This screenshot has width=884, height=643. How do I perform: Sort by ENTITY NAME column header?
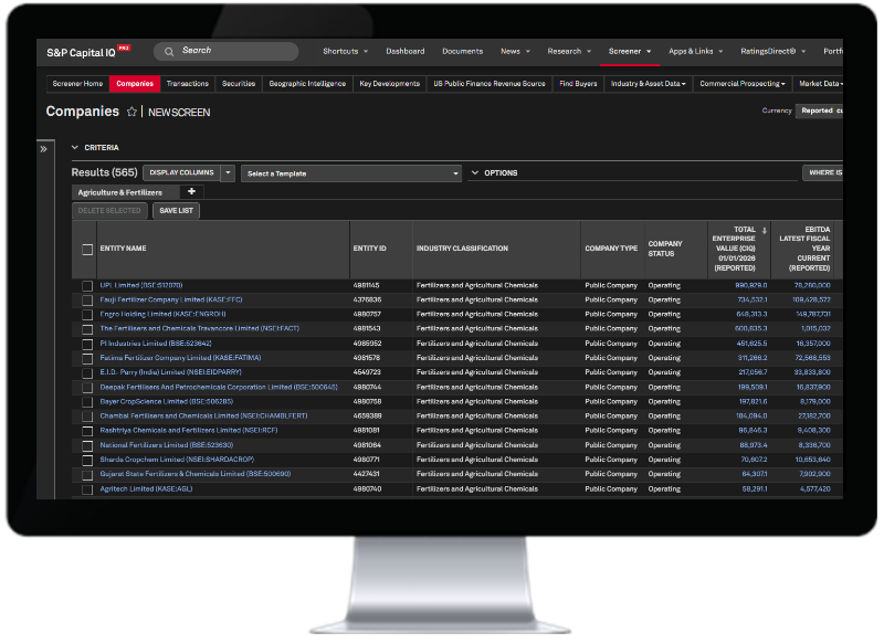(x=123, y=249)
